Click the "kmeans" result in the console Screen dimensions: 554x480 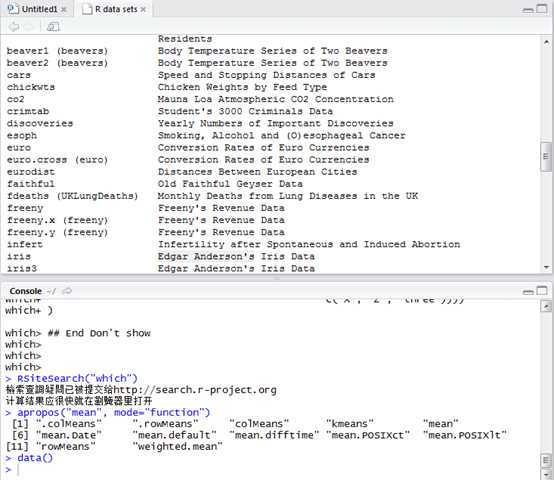point(350,423)
